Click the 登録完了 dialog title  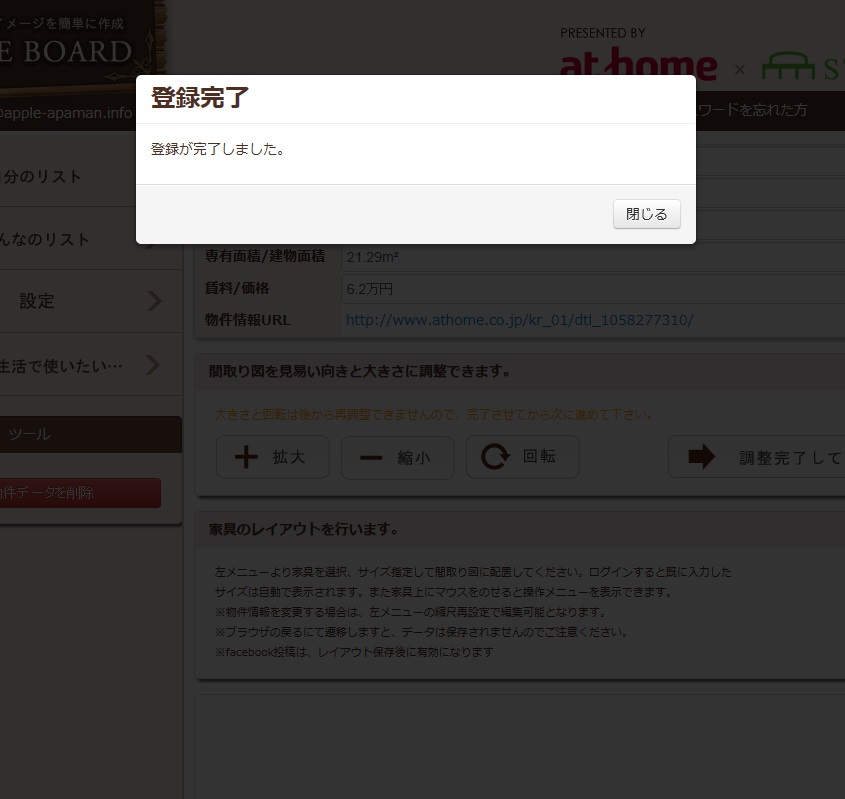(200, 98)
